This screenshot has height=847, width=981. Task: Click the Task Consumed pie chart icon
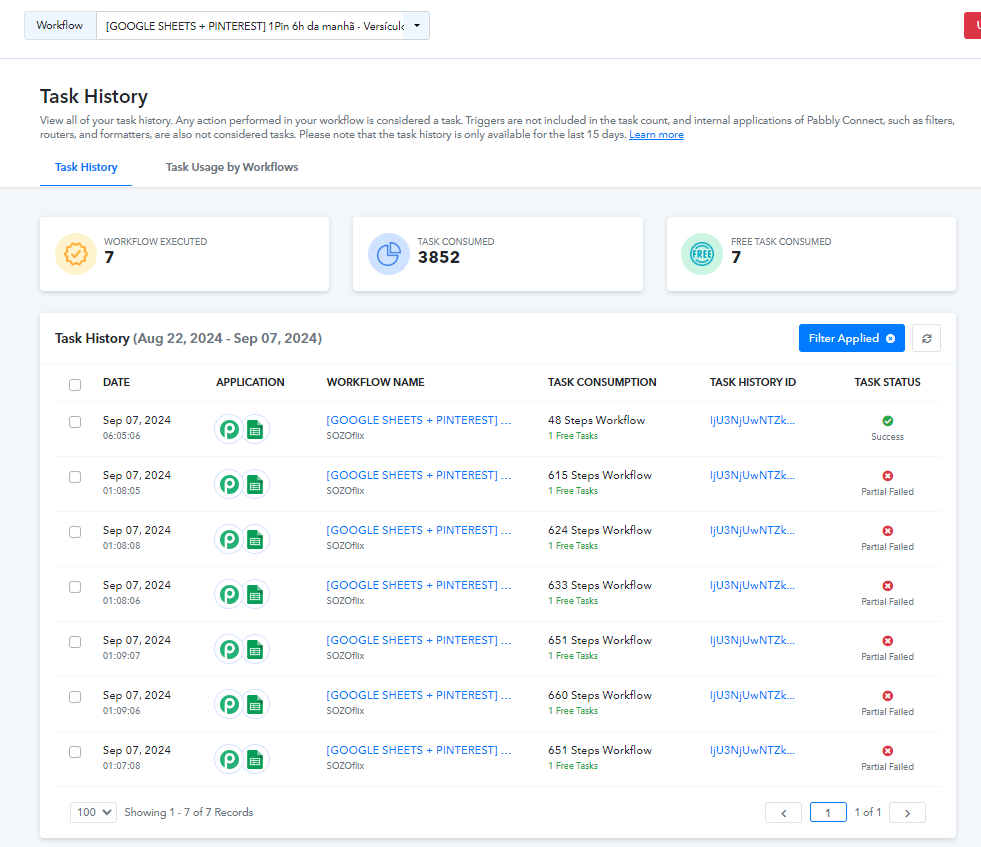pos(389,253)
